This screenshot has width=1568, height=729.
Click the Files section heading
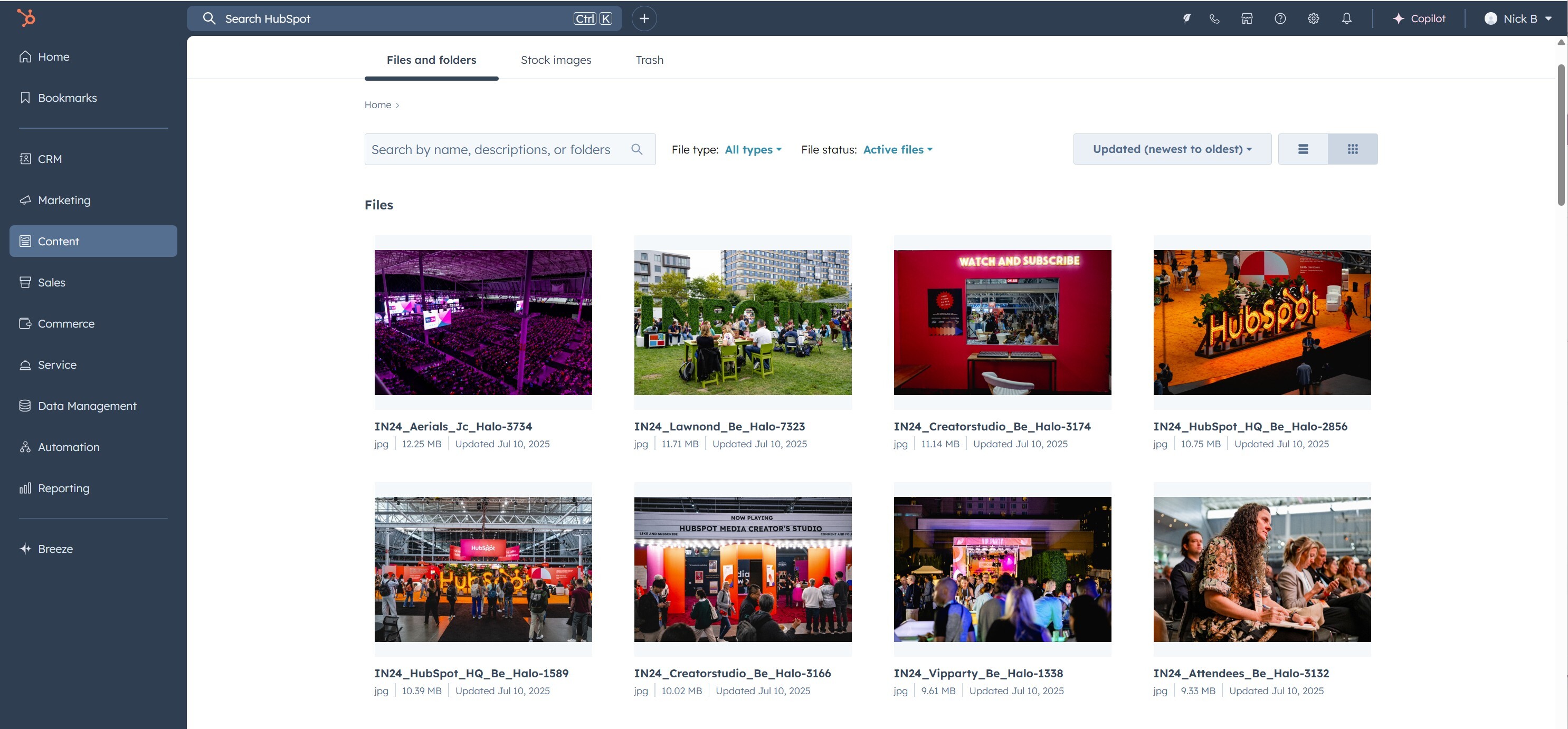tap(378, 205)
